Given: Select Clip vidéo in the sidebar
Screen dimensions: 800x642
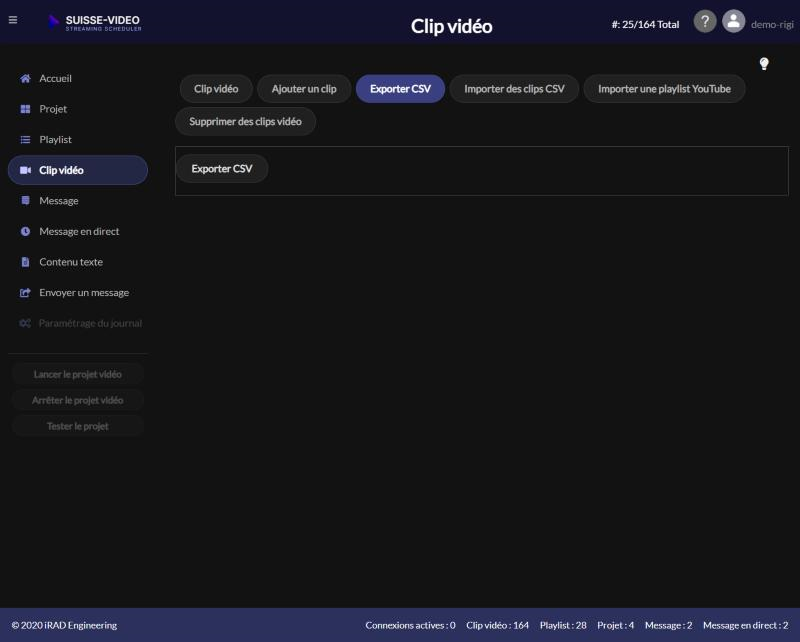Looking at the screenshot, I should pos(78,170).
